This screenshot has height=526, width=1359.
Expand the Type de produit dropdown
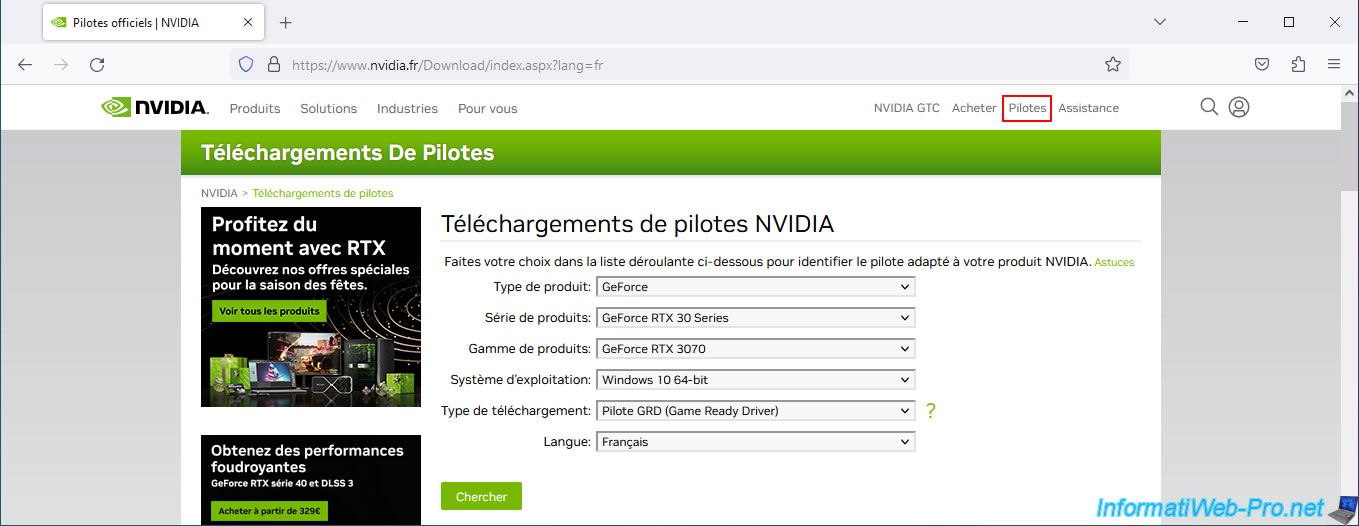755,287
